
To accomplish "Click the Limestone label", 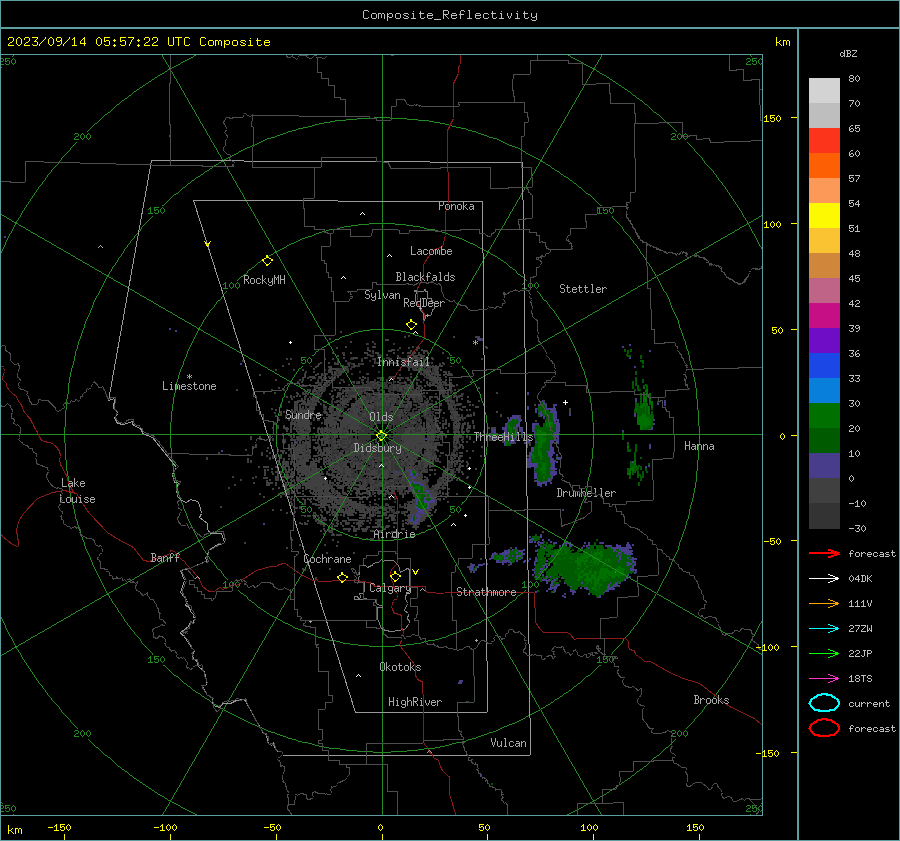I will (189, 386).
